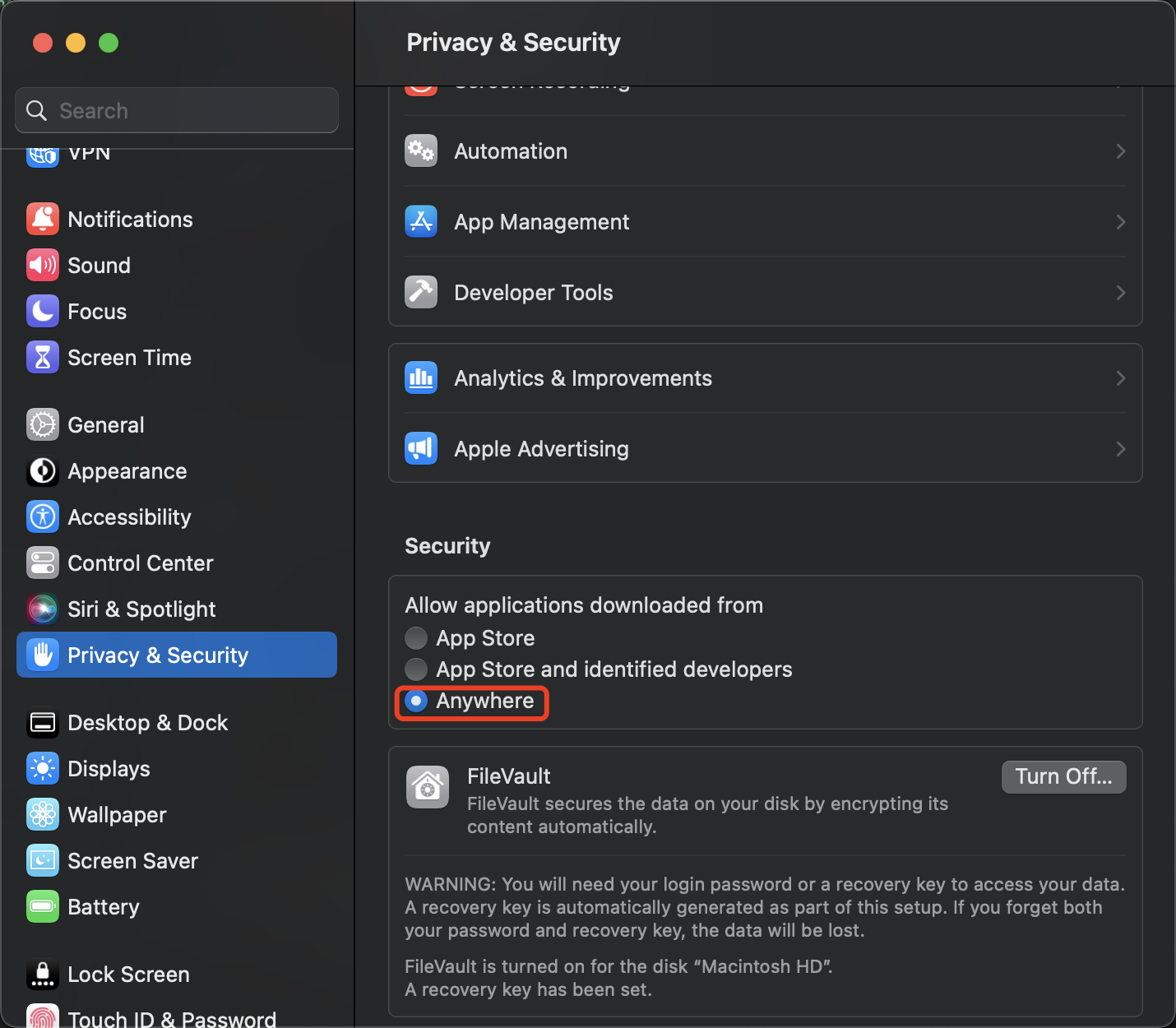Choose the Anywhere radio option
Image resolution: width=1176 pixels, height=1028 pixels.
[417, 702]
